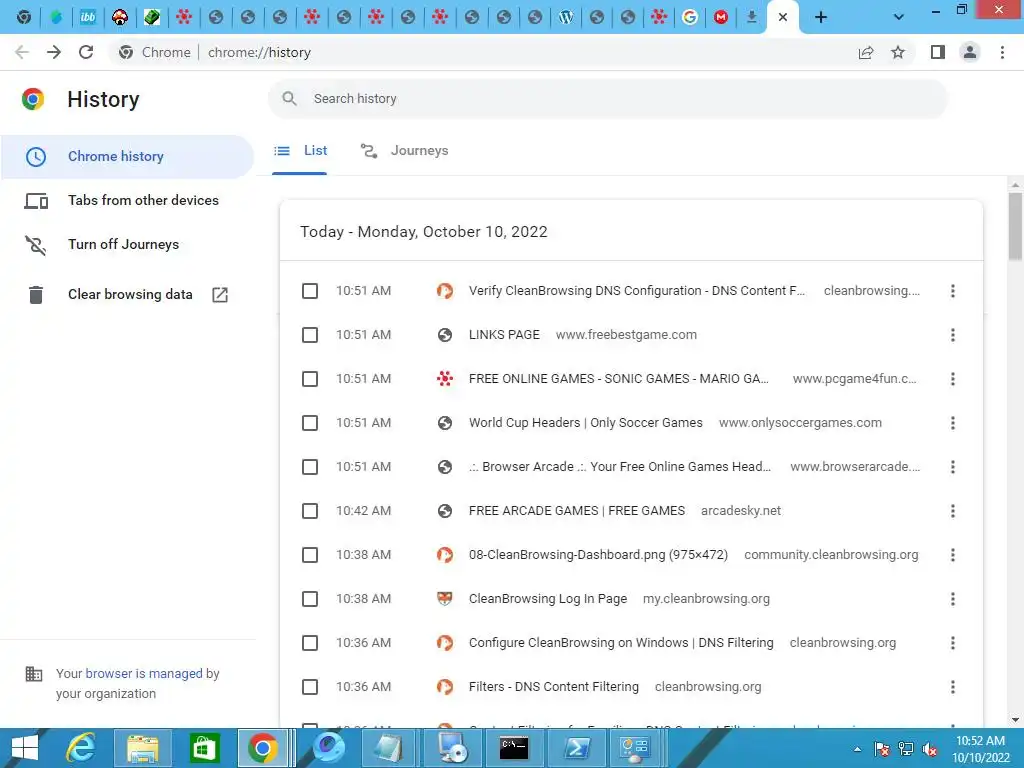Open actions menu for Filters - DNS Content entry
Image resolution: width=1024 pixels, height=768 pixels.
[953, 687]
